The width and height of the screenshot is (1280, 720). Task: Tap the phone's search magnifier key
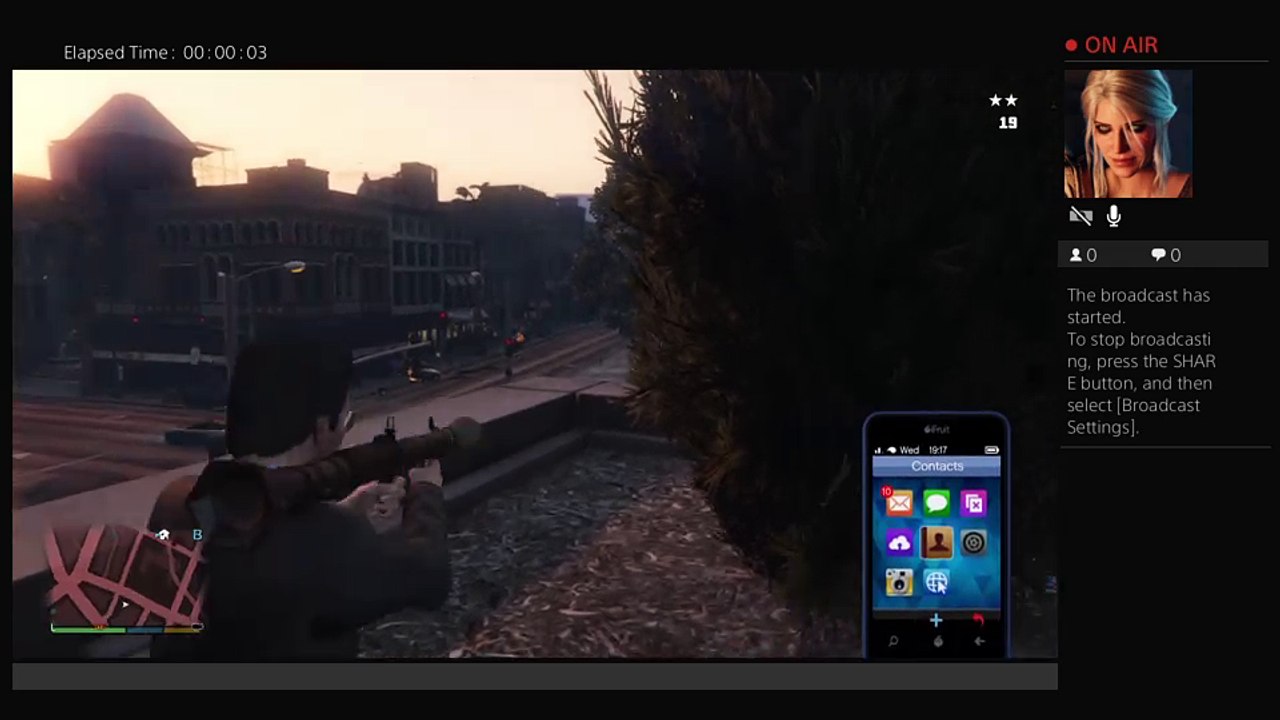[x=893, y=641]
